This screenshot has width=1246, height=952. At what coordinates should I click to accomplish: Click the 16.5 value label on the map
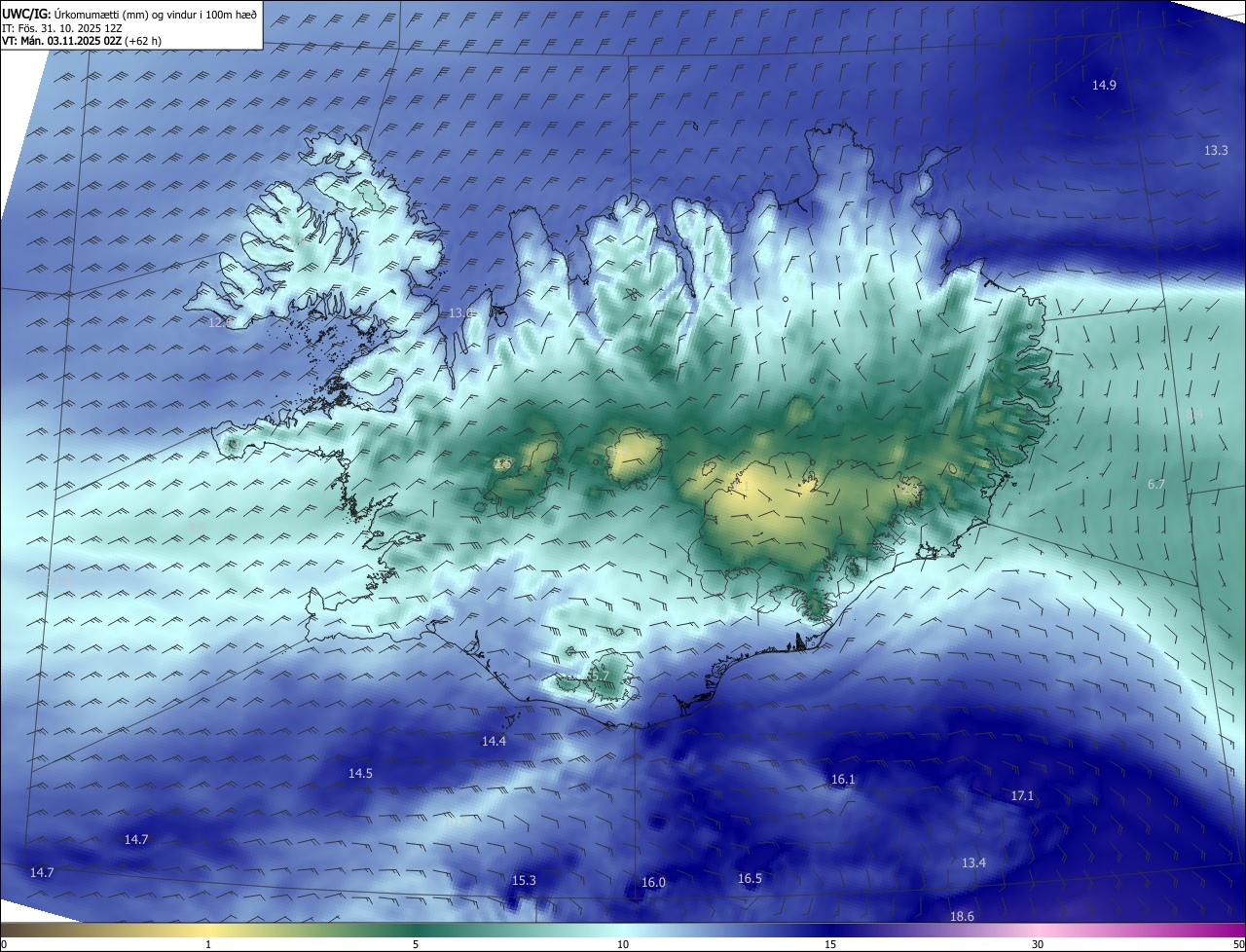[750, 879]
